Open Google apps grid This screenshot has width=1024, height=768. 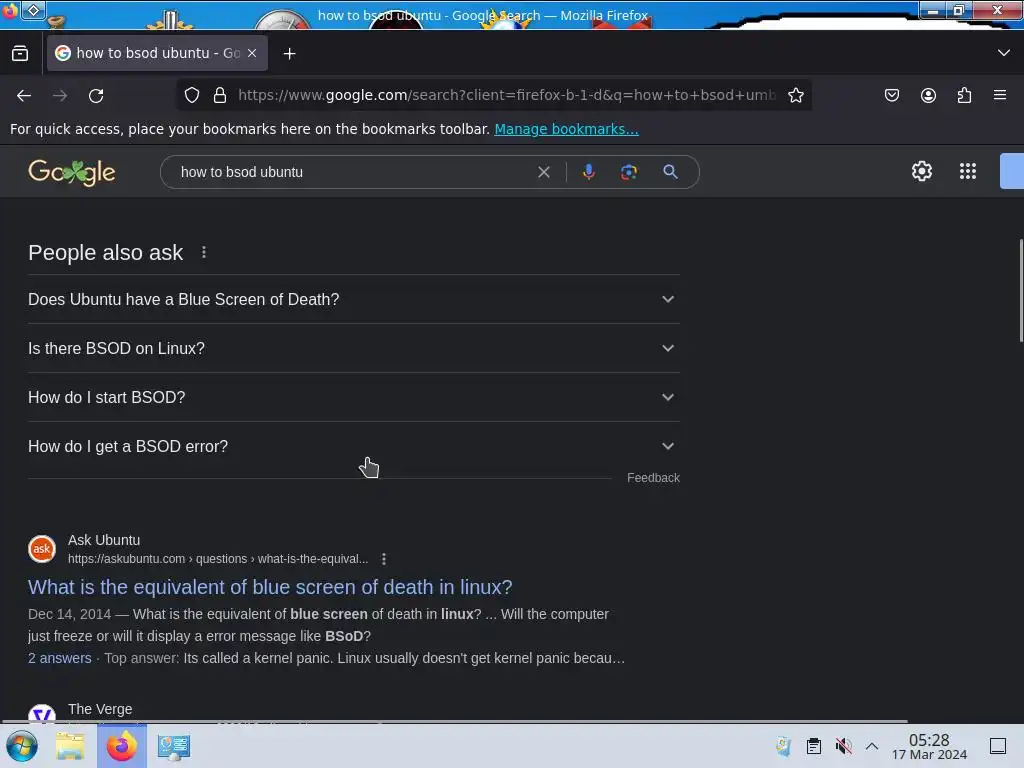tap(968, 171)
